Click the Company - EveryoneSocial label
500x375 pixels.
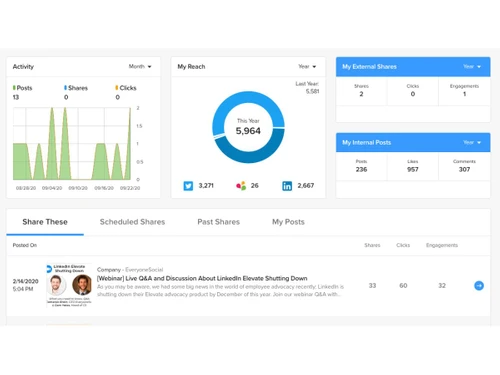coord(130,270)
